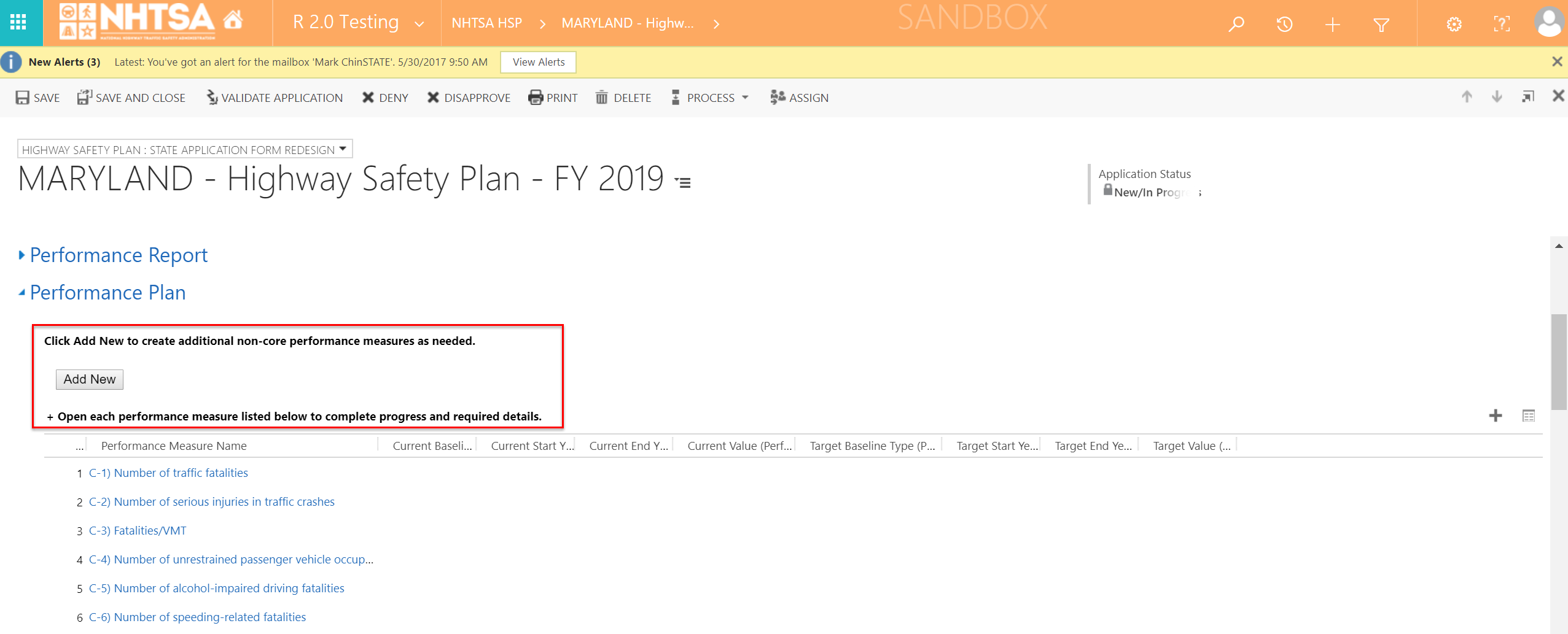This screenshot has width=1568, height=634.
Task: Sort by Current End Y... column header
Action: [x=628, y=446]
